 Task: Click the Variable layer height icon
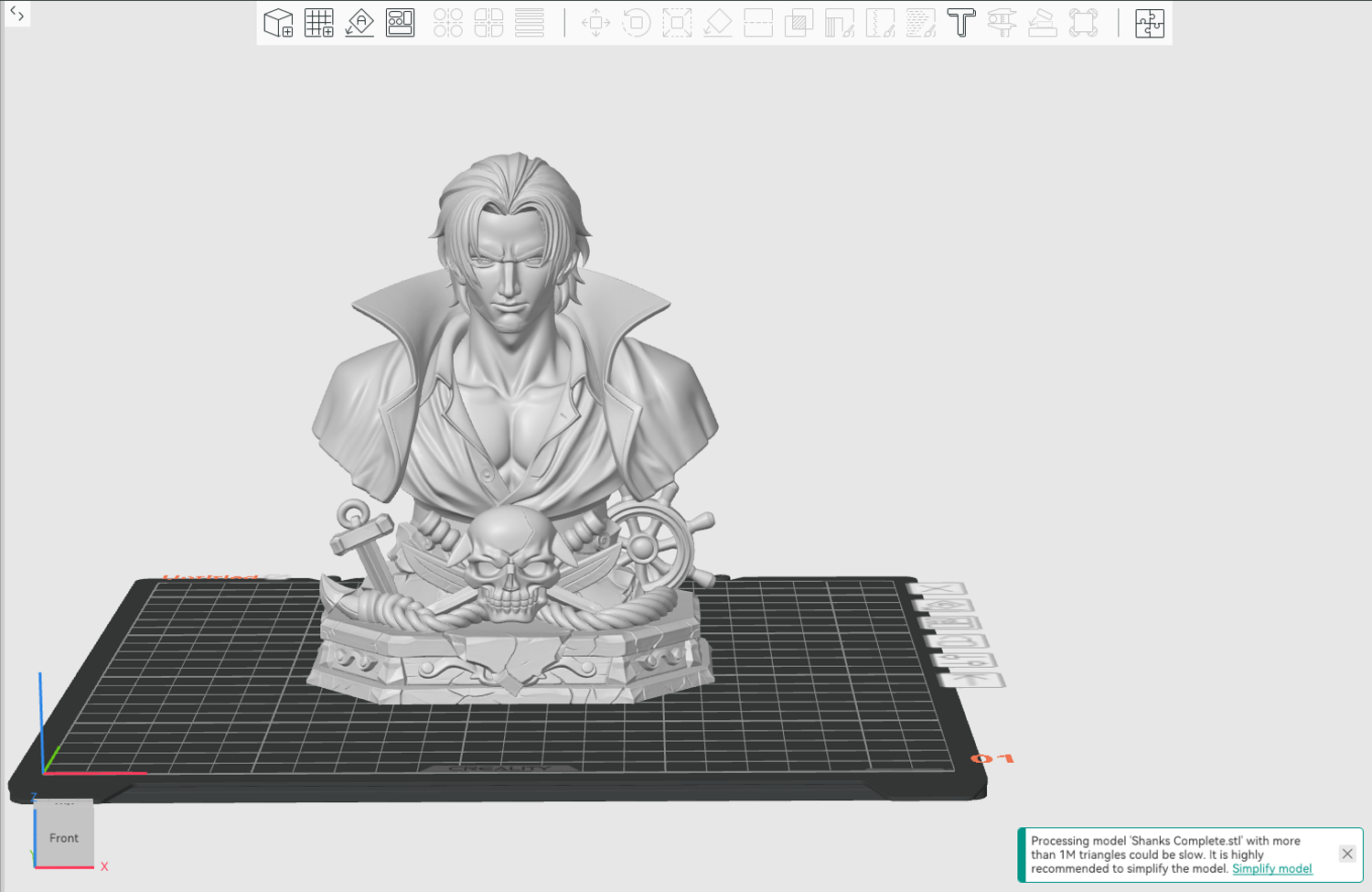pos(530,23)
